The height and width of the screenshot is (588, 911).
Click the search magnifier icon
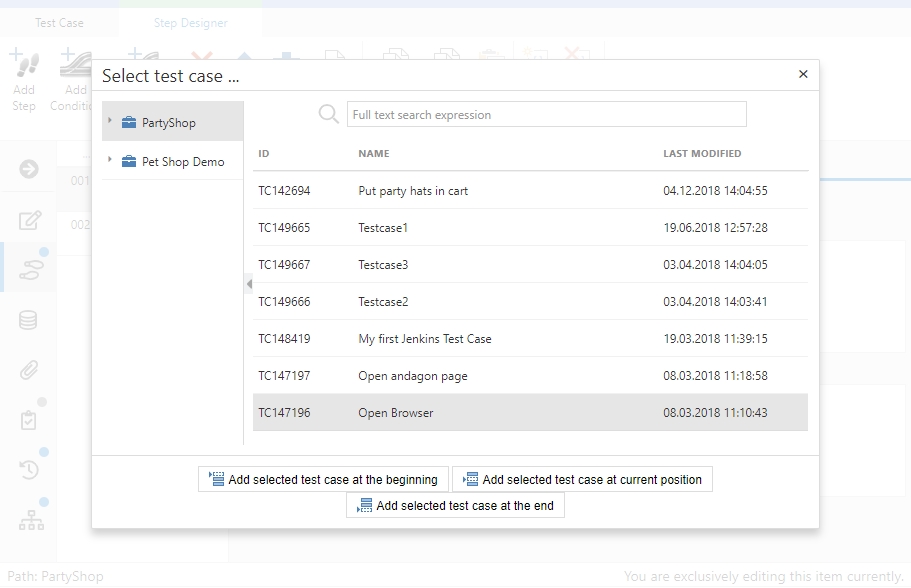[328, 115]
